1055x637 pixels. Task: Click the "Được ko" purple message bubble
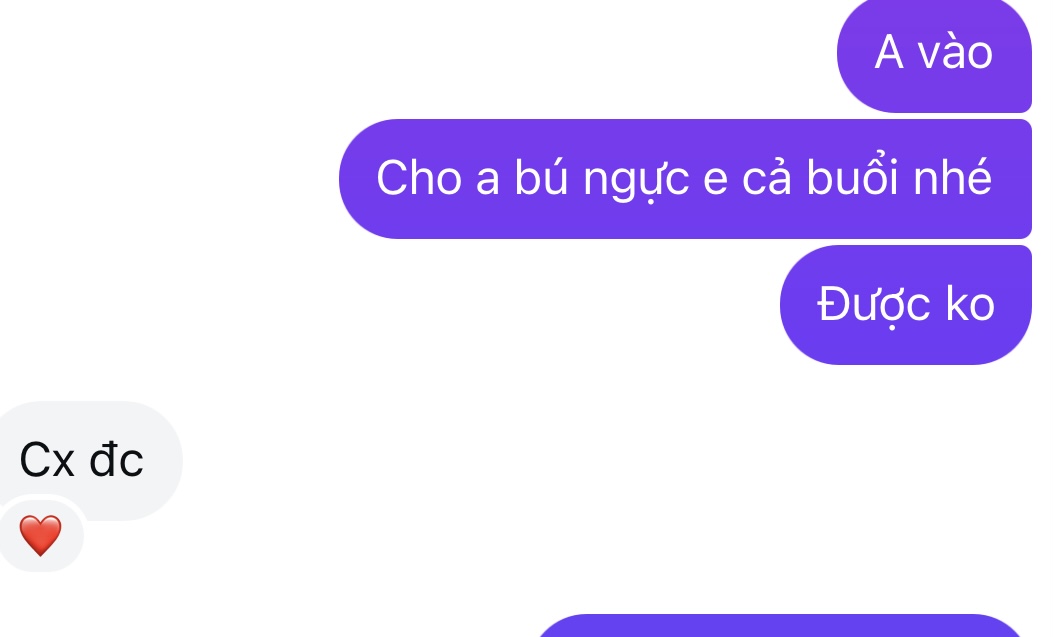click(x=906, y=305)
